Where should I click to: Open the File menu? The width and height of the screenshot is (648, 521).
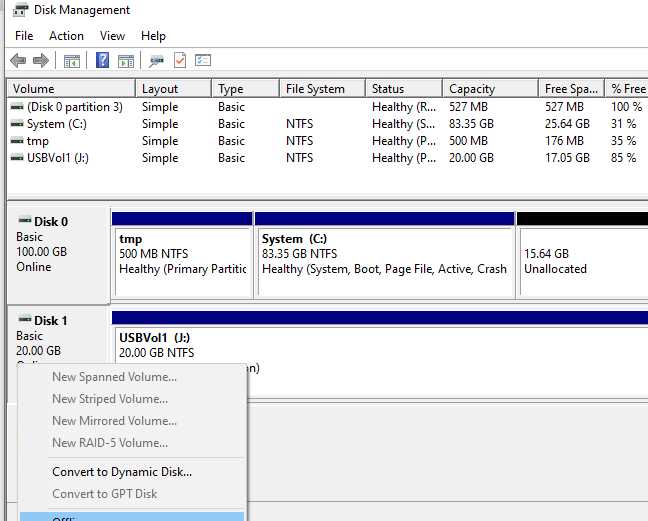[24, 36]
